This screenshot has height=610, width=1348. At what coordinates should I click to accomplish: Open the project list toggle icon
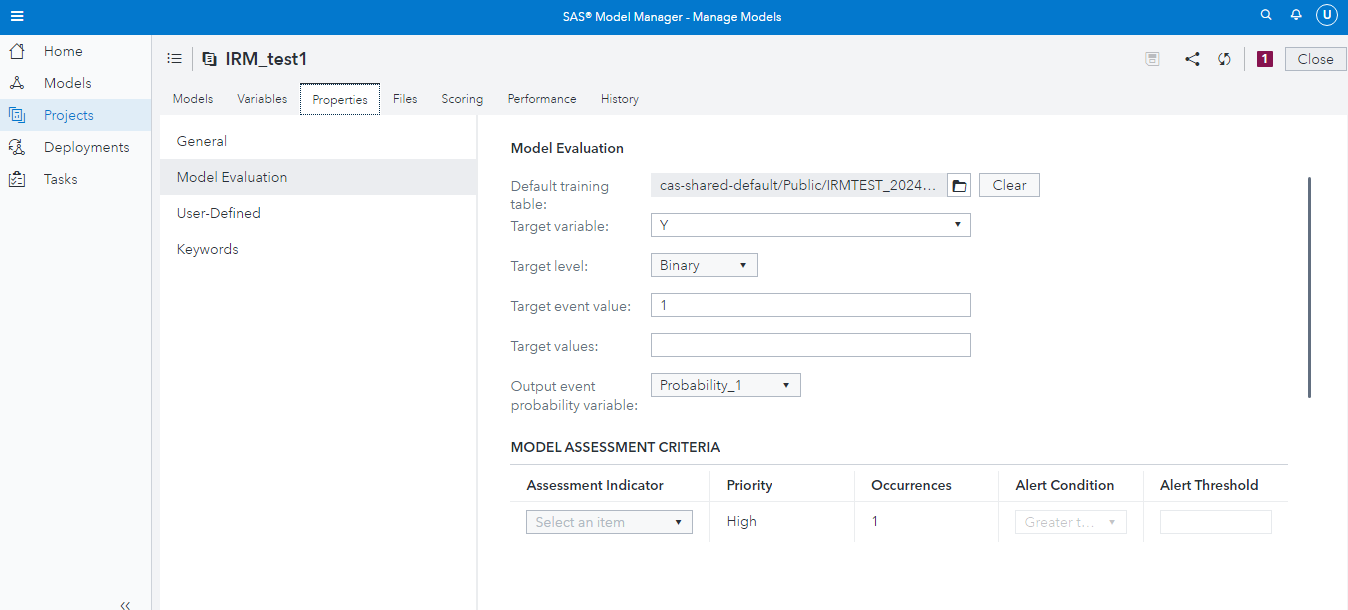coord(174,59)
